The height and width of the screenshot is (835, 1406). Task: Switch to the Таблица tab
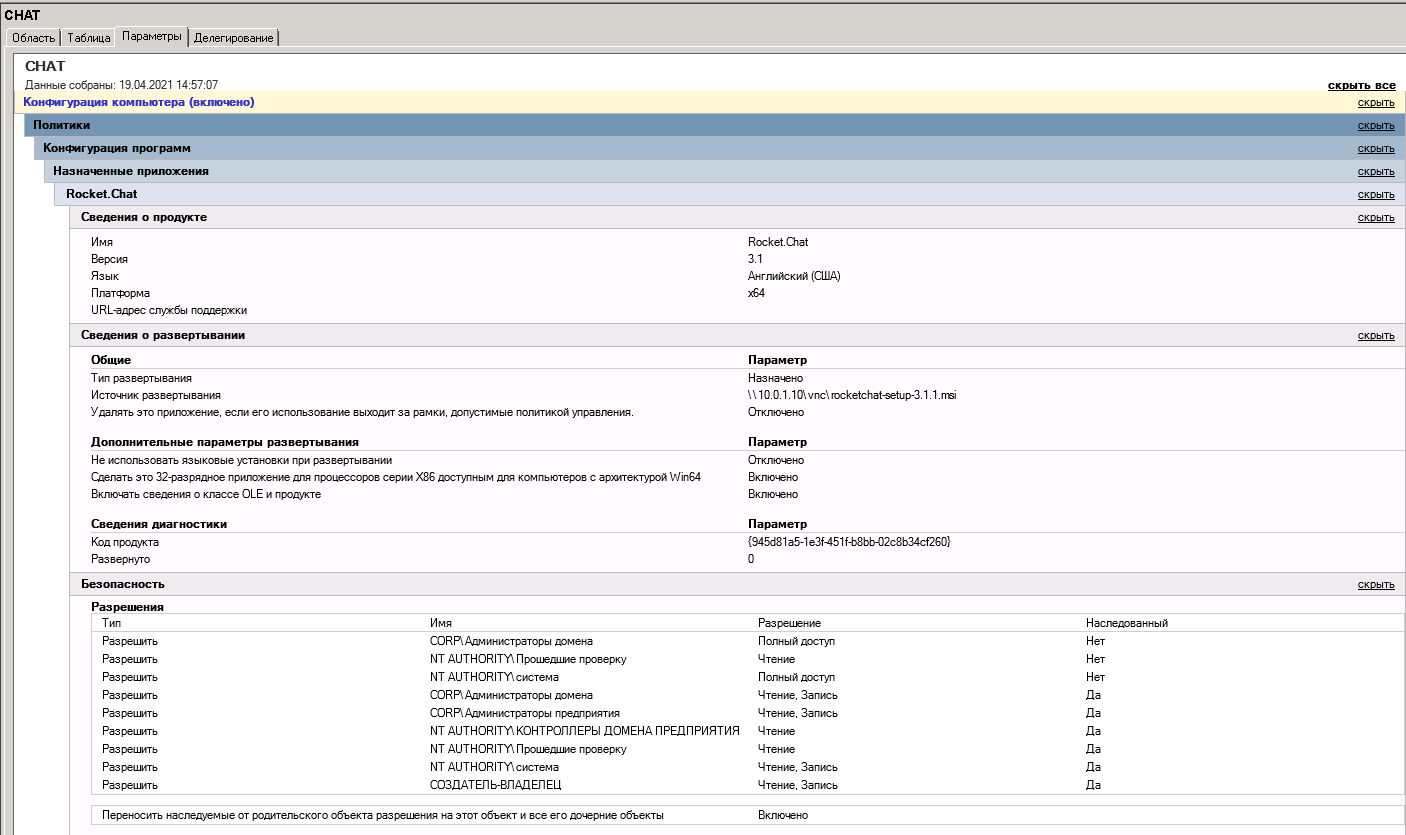tap(88, 38)
